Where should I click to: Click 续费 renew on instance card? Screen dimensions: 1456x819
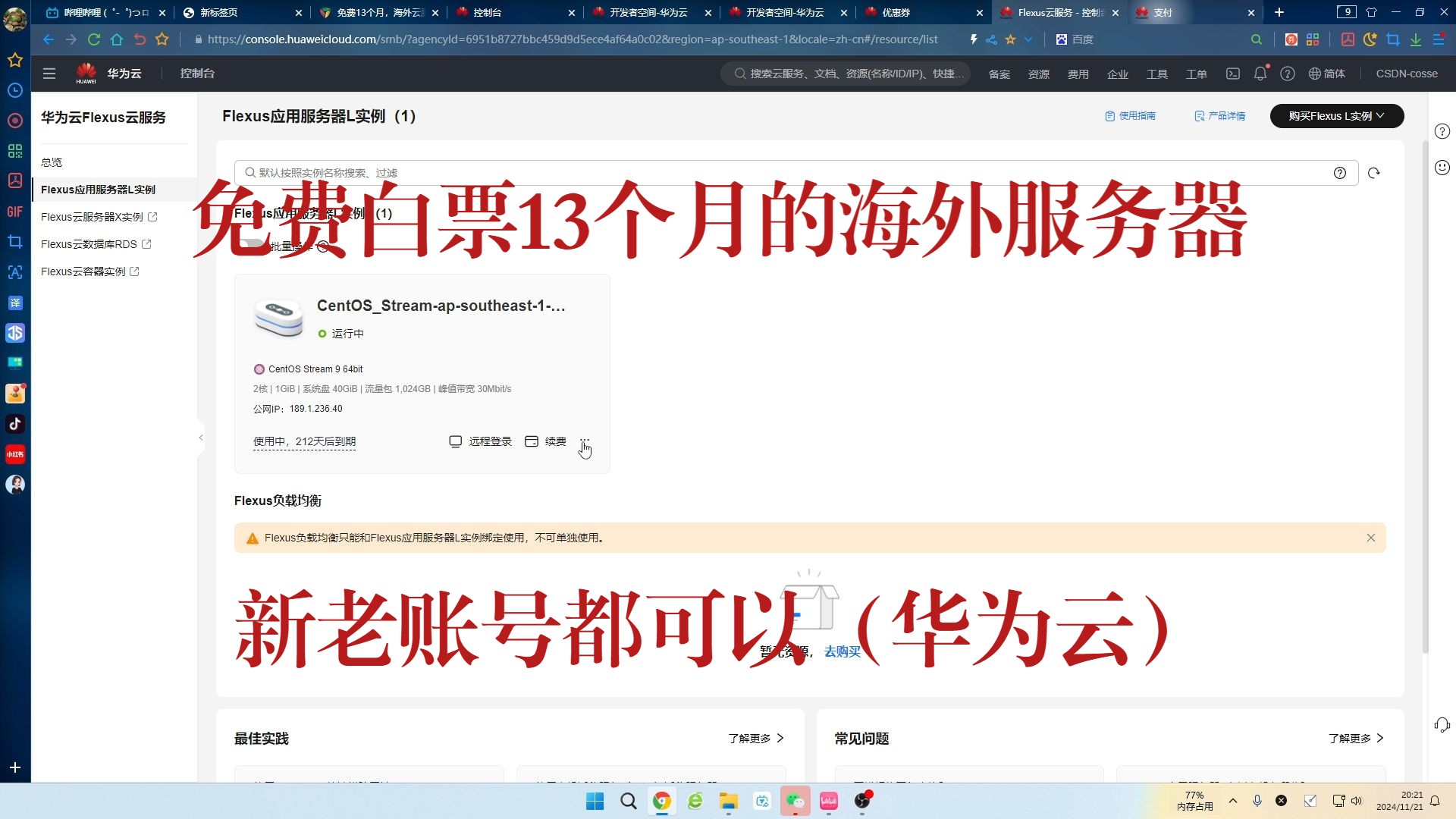[546, 441]
